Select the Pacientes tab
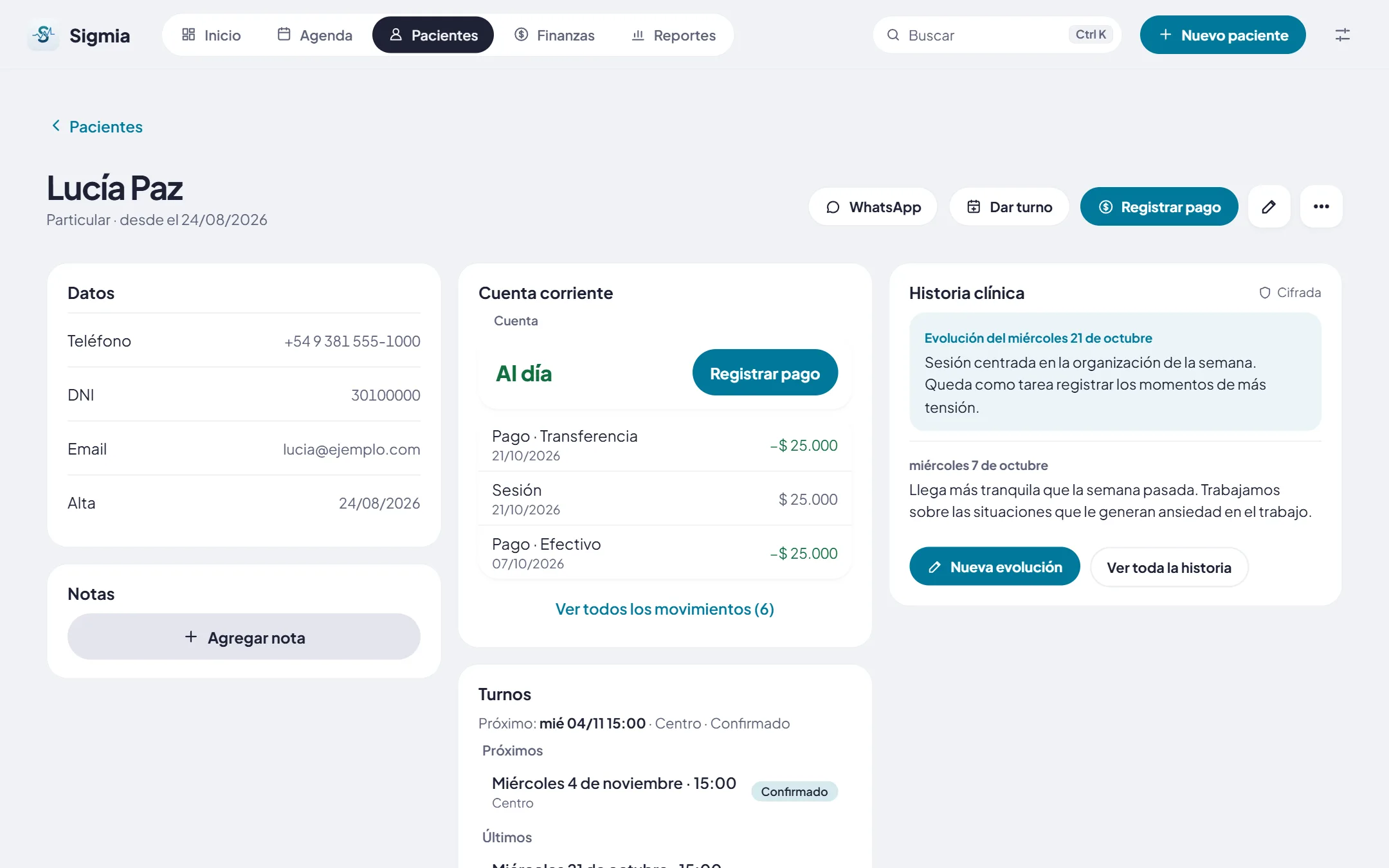This screenshot has width=1389, height=868. [433, 35]
